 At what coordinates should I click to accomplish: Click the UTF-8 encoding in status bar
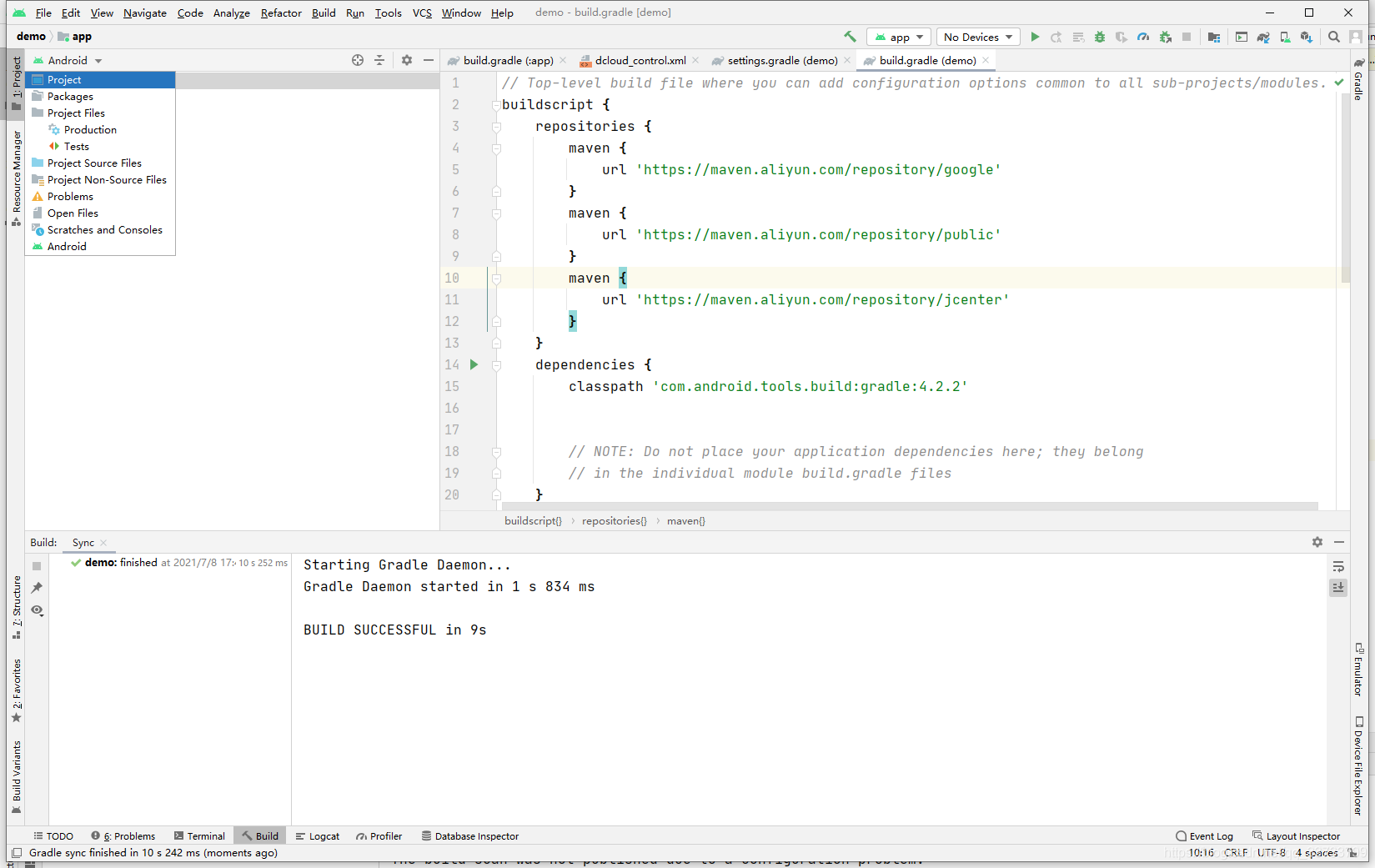tap(1271, 852)
